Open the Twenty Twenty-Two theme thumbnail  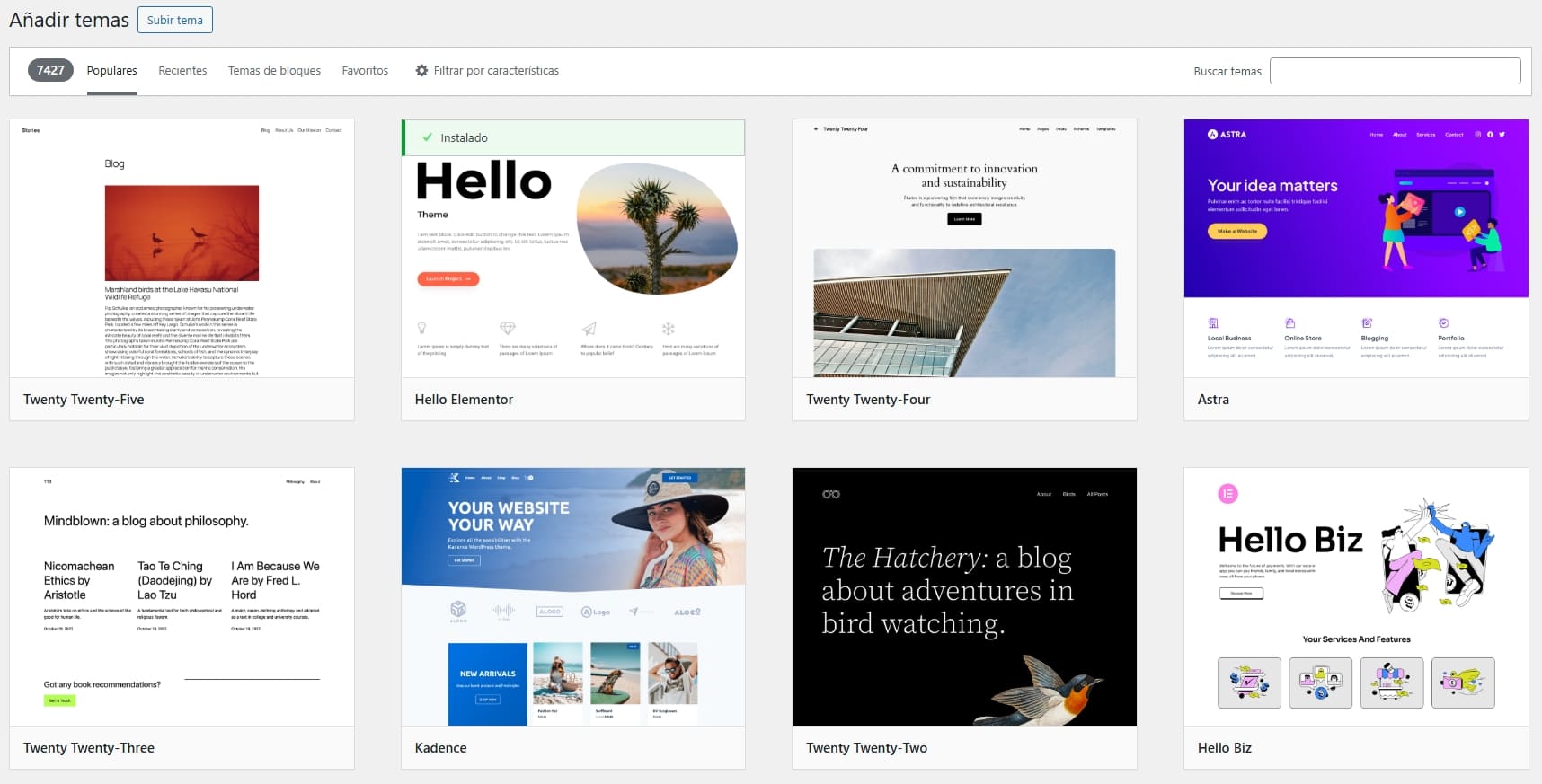coord(964,596)
